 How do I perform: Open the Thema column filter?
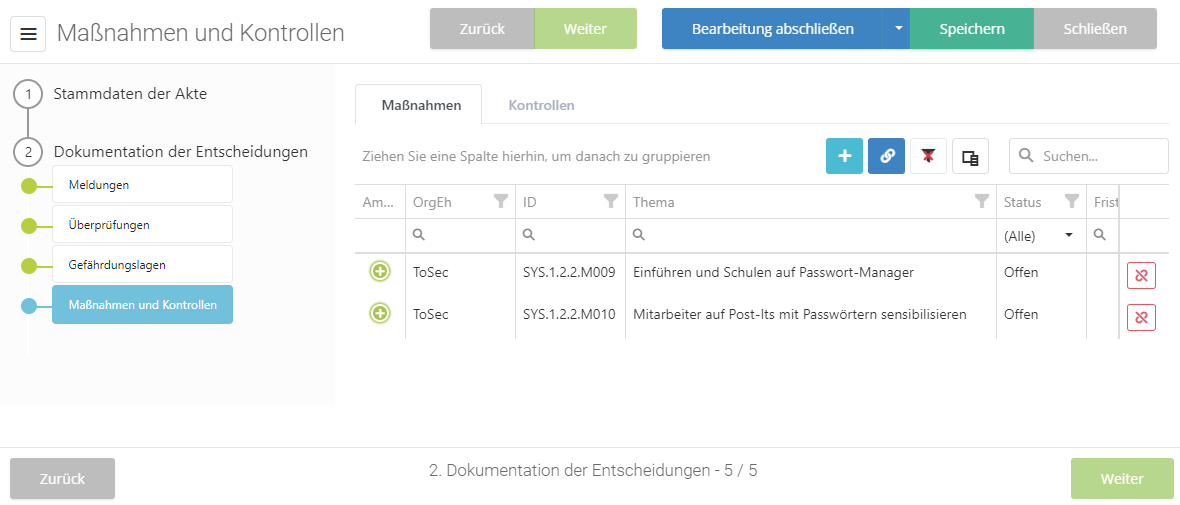(x=981, y=202)
